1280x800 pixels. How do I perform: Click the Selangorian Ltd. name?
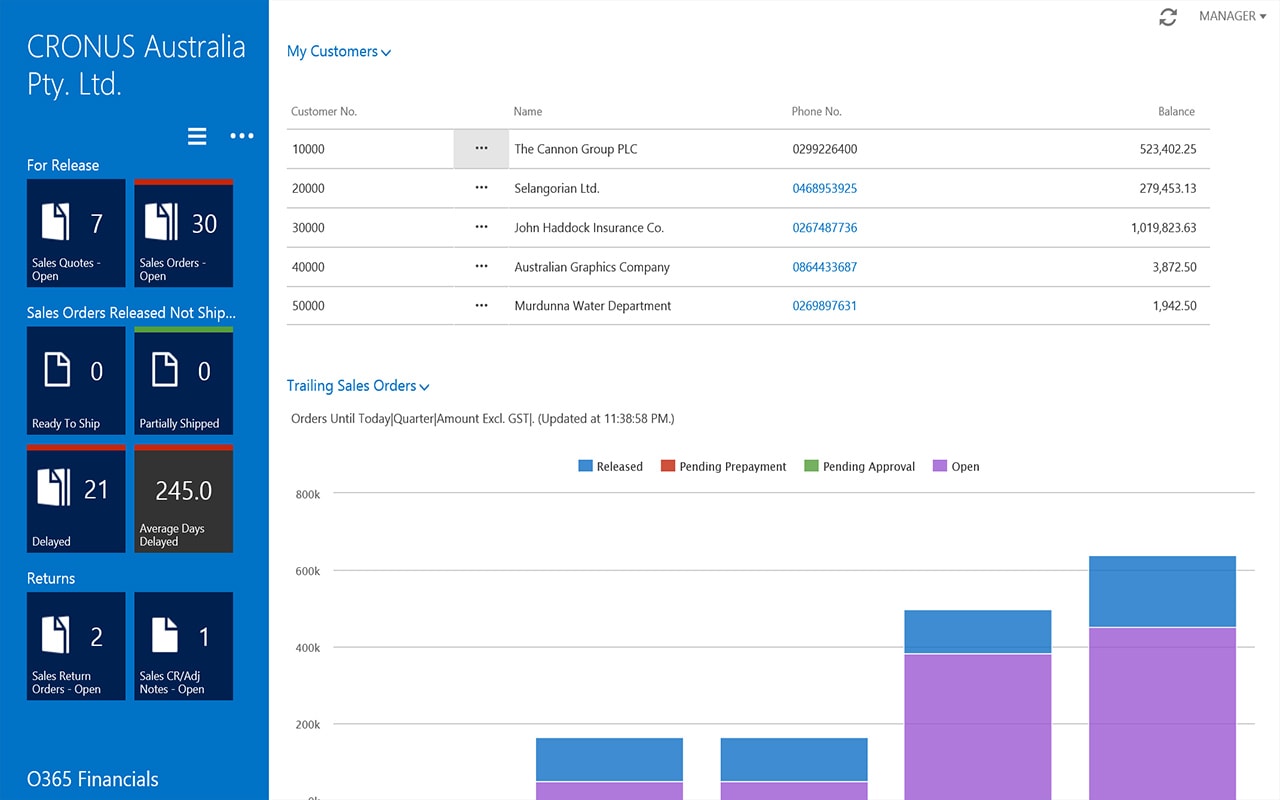pos(557,189)
